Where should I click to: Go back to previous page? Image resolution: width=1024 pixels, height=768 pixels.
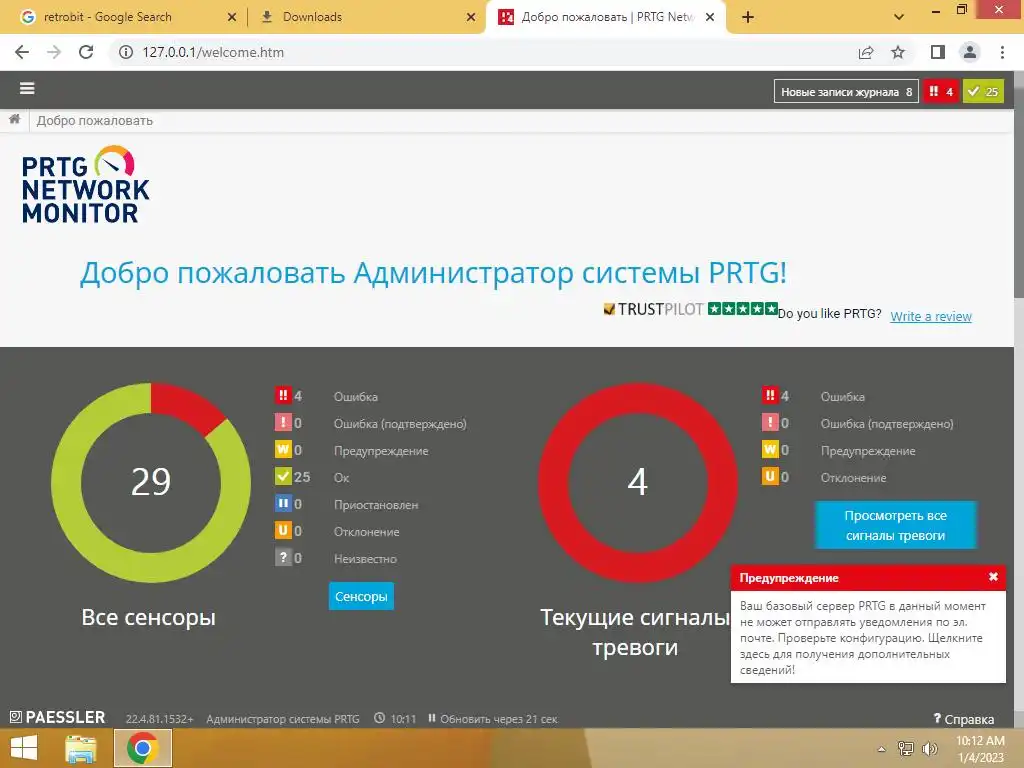(22, 52)
